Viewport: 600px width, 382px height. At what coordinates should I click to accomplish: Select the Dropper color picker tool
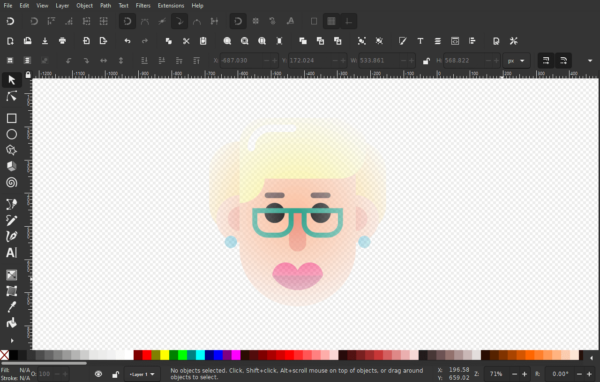click(x=11, y=307)
